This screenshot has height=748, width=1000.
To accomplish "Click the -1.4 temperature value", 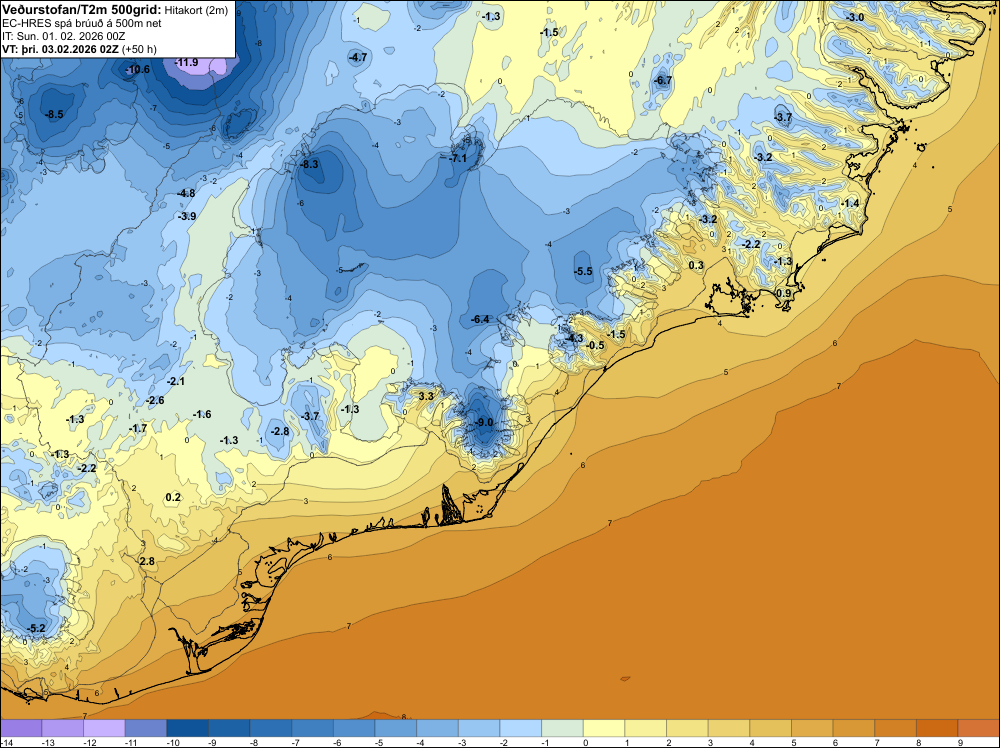I will pyautogui.click(x=850, y=203).
